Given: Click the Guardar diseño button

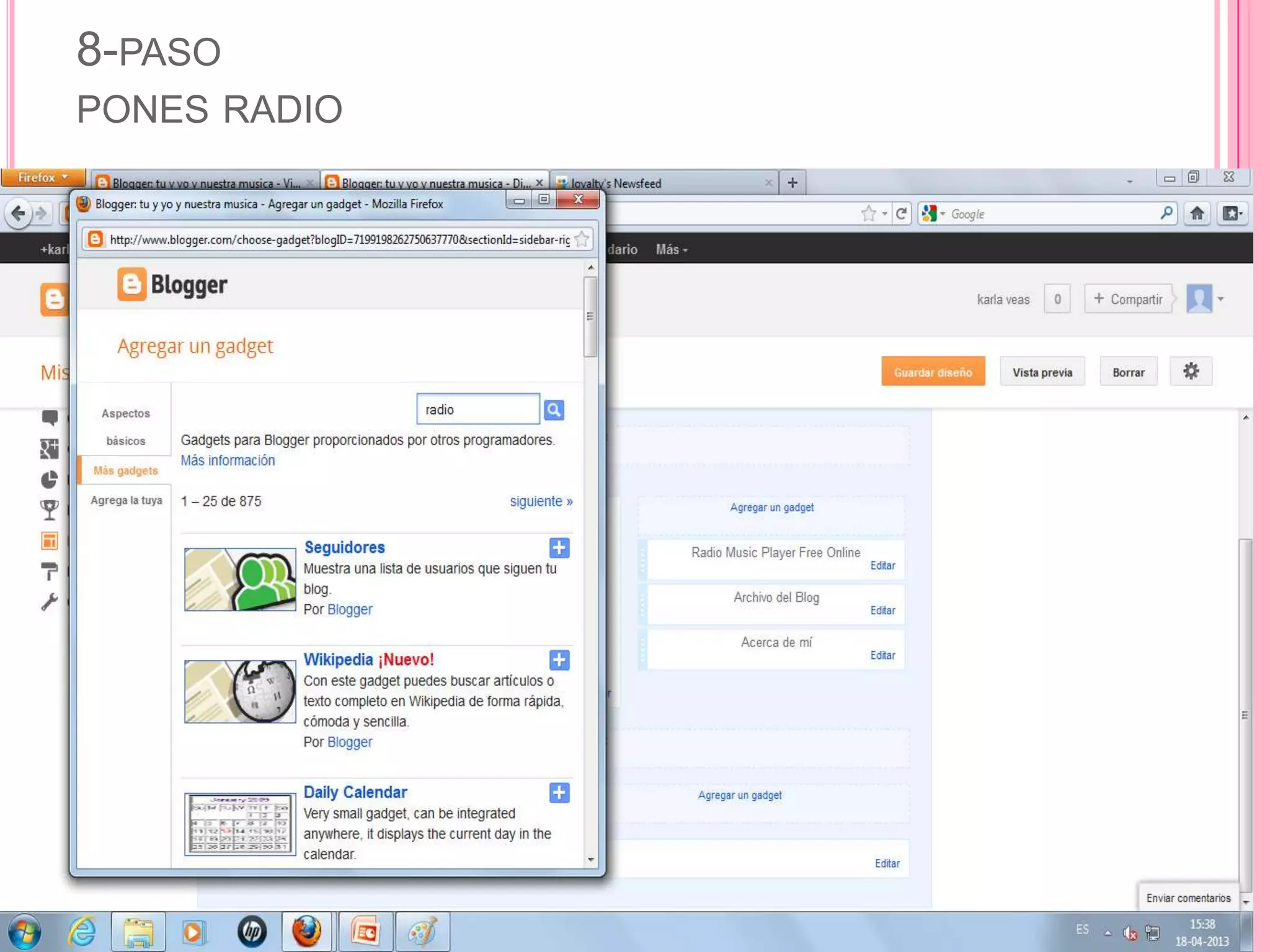Looking at the screenshot, I should point(933,372).
